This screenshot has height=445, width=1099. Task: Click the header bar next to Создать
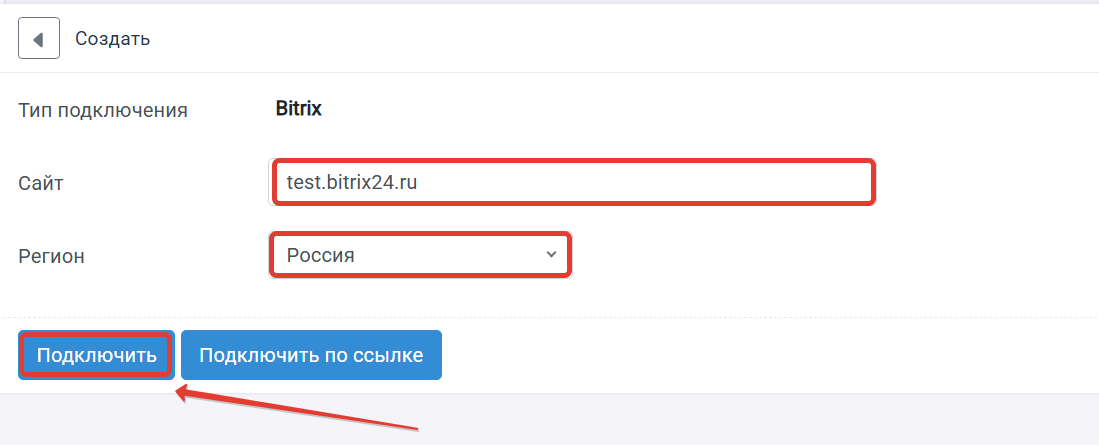tap(617, 39)
